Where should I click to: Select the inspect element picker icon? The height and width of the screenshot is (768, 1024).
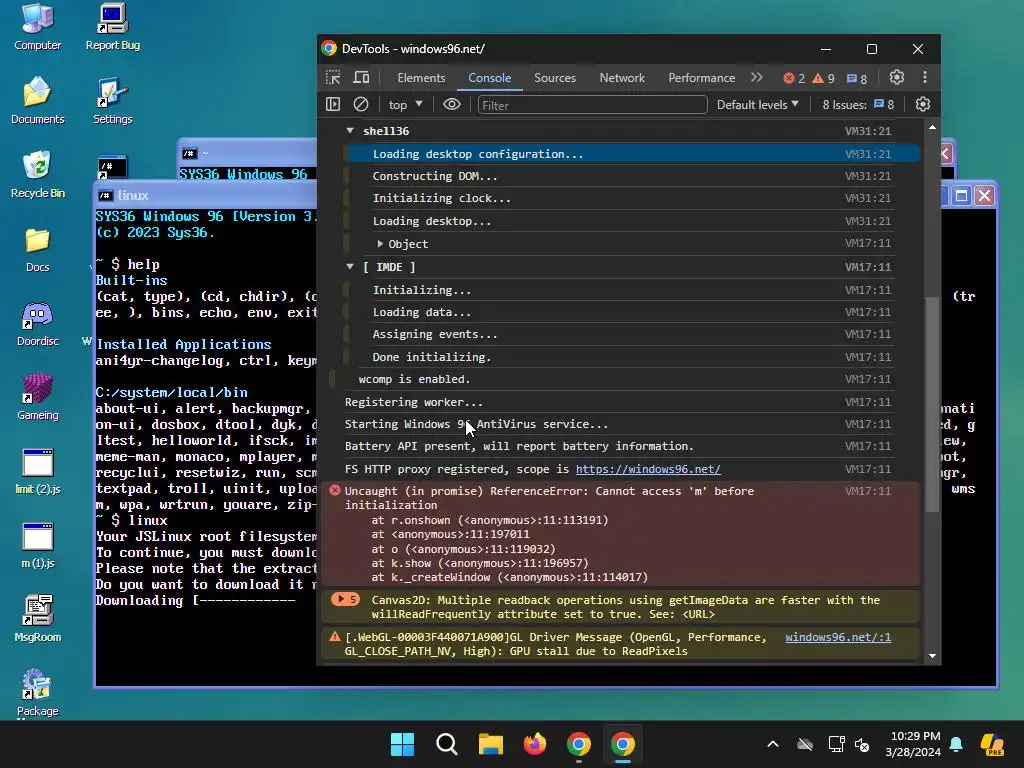[333, 78]
